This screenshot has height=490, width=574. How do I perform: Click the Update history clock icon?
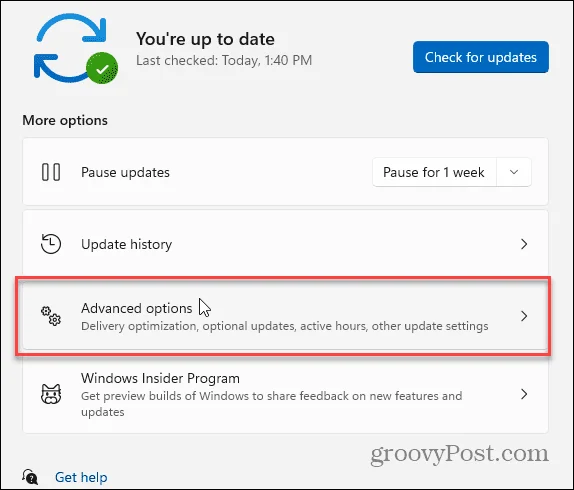(x=51, y=244)
